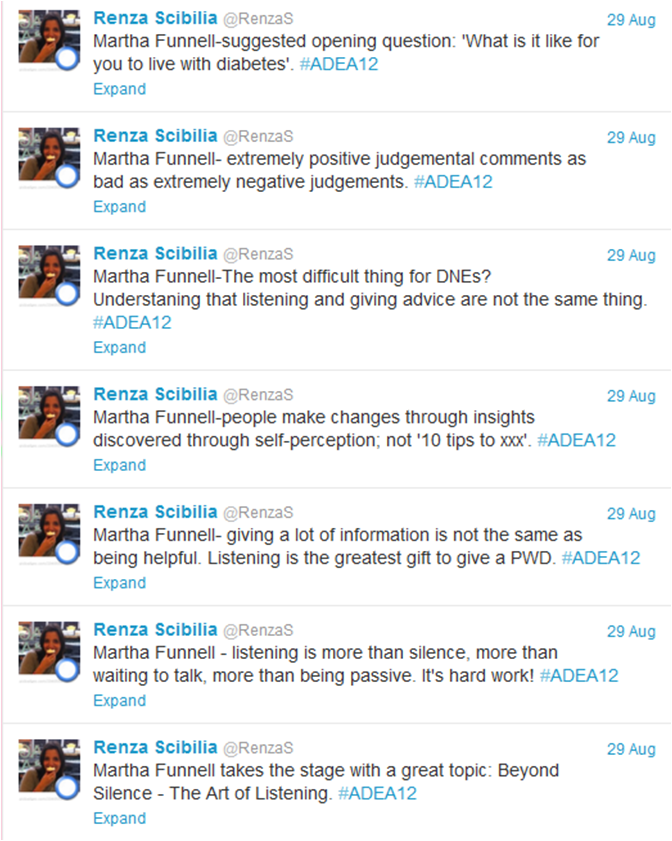The height and width of the screenshot is (841, 672).
Task: Expand the 'opening question' diabetes tweet
Action: (119, 89)
